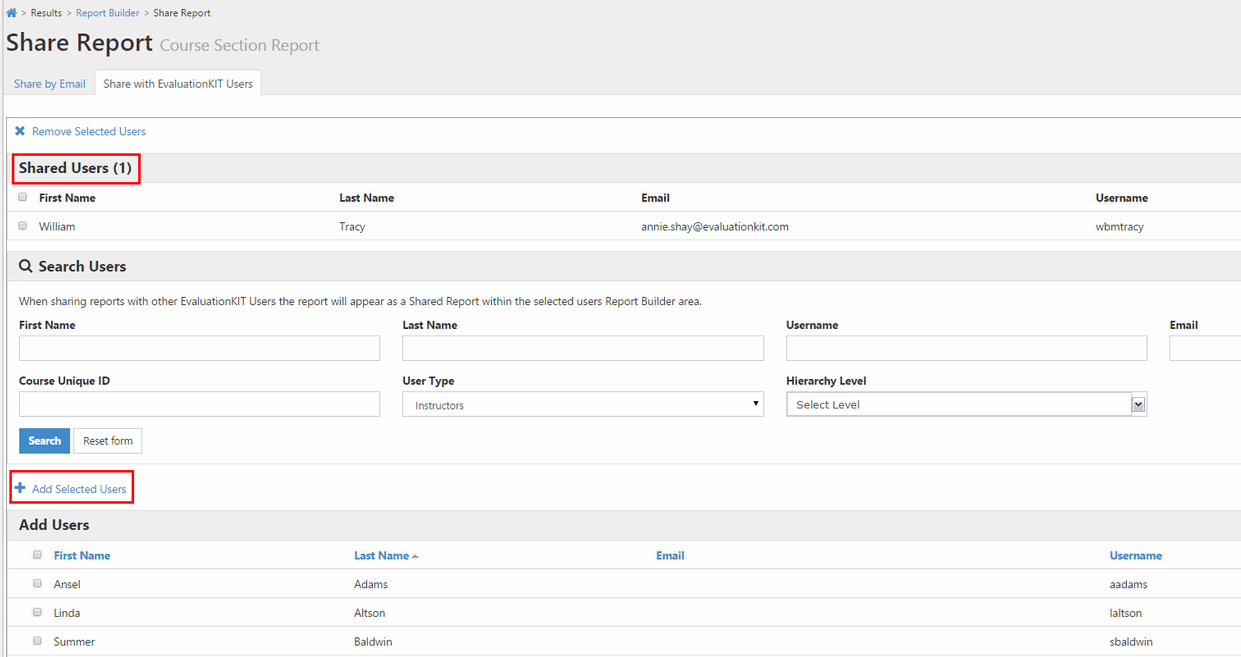1241x657 pixels.
Task: Toggle select-all checkbox in Shared Users header
Action: pos(23,197)
